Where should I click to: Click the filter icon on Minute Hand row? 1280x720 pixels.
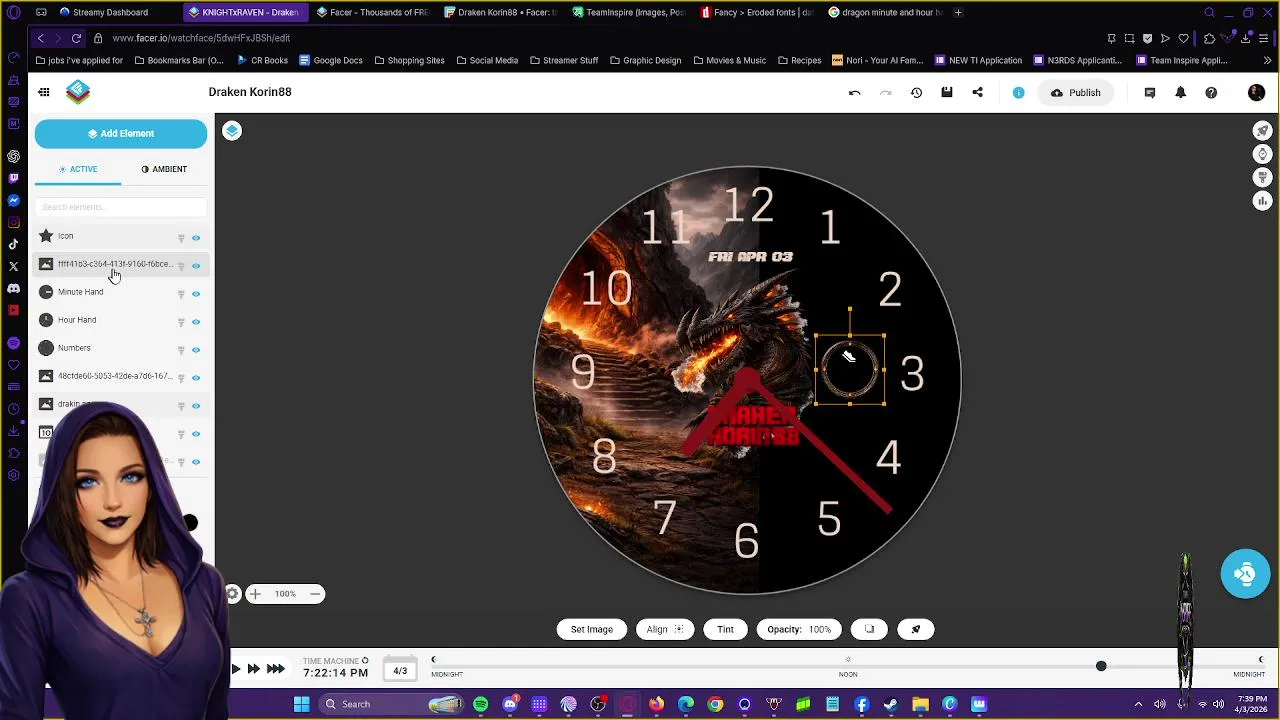(181, 294)
